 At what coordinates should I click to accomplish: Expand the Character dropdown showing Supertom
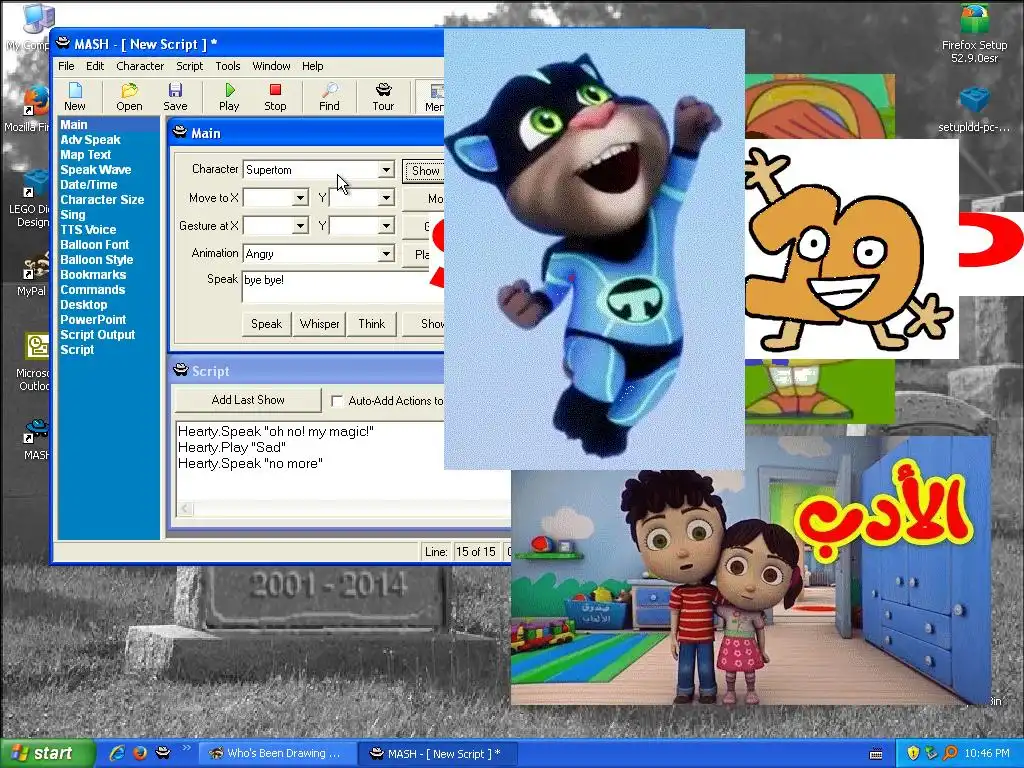(386, 170)
